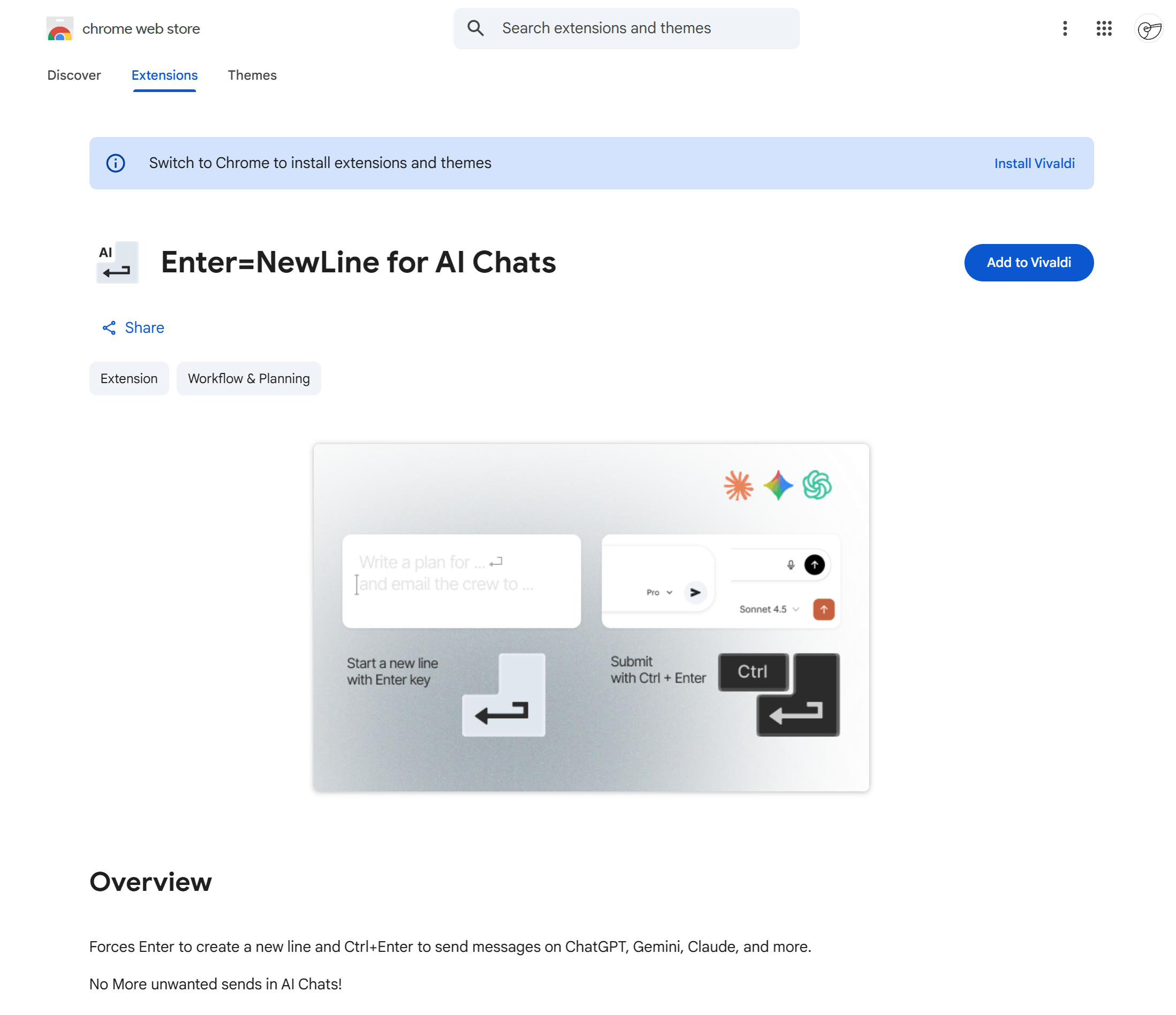Switch to the Discover tab
Image resolution: width=1176 pixels, height=1015 pixels.
click(74, 75)
